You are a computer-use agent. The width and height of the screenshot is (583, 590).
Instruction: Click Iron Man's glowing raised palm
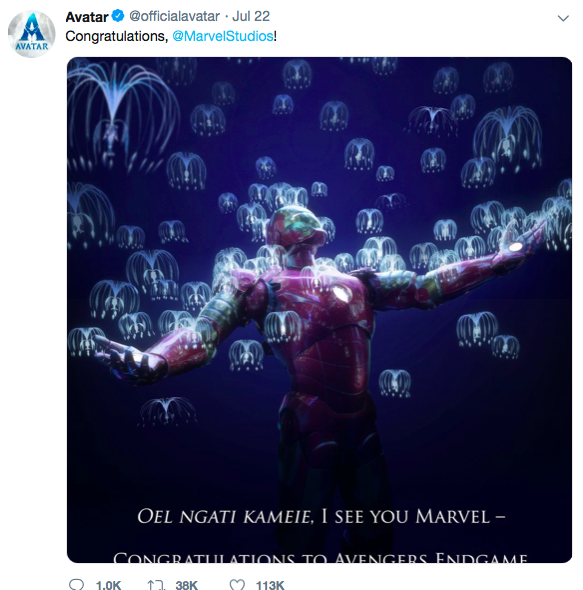tap(516, 247)
